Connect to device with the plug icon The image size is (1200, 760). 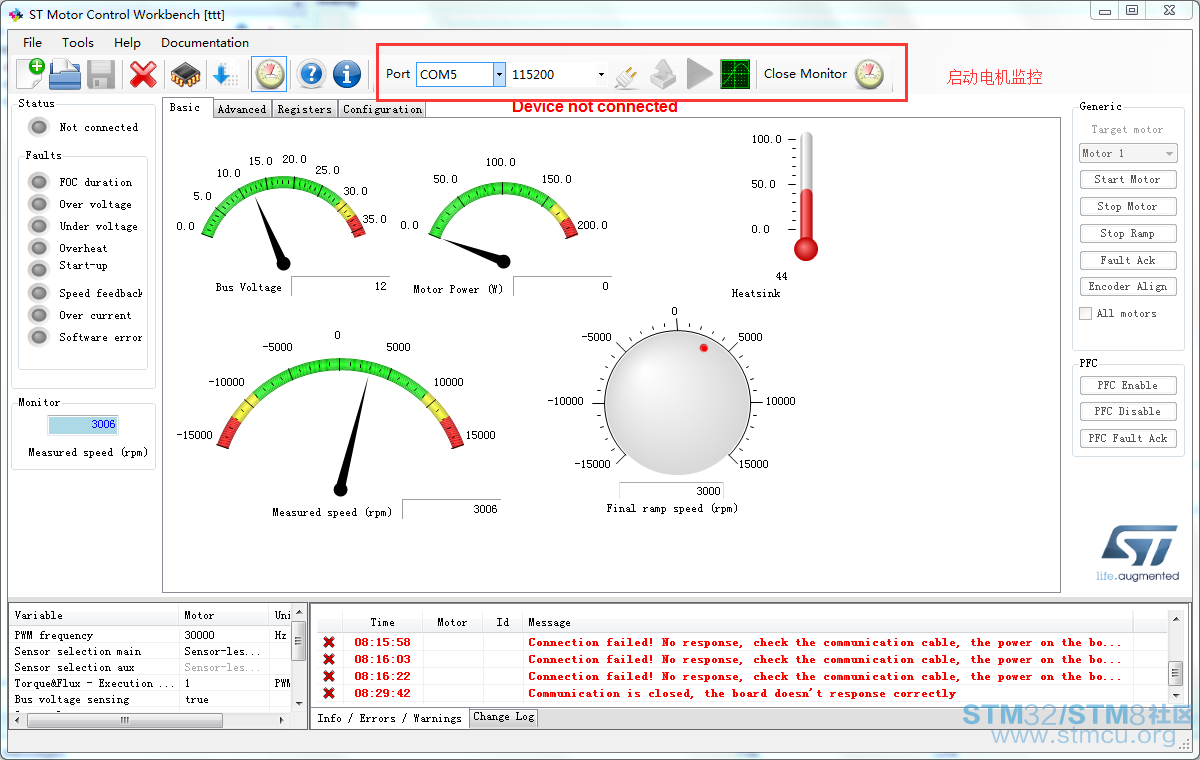click(627, 75)
